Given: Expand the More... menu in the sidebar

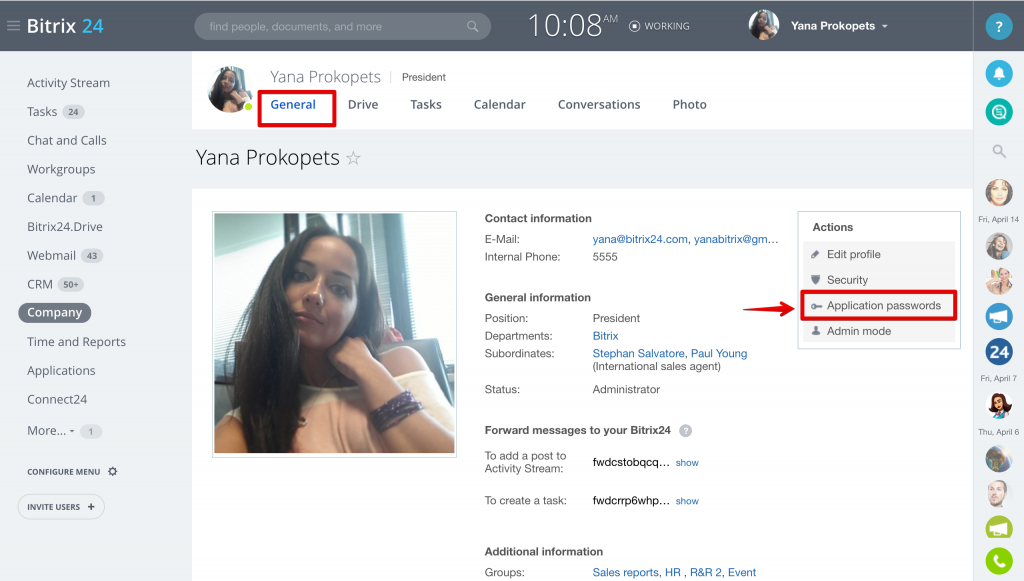Looking at the screenshot, I should click(51, 431).
